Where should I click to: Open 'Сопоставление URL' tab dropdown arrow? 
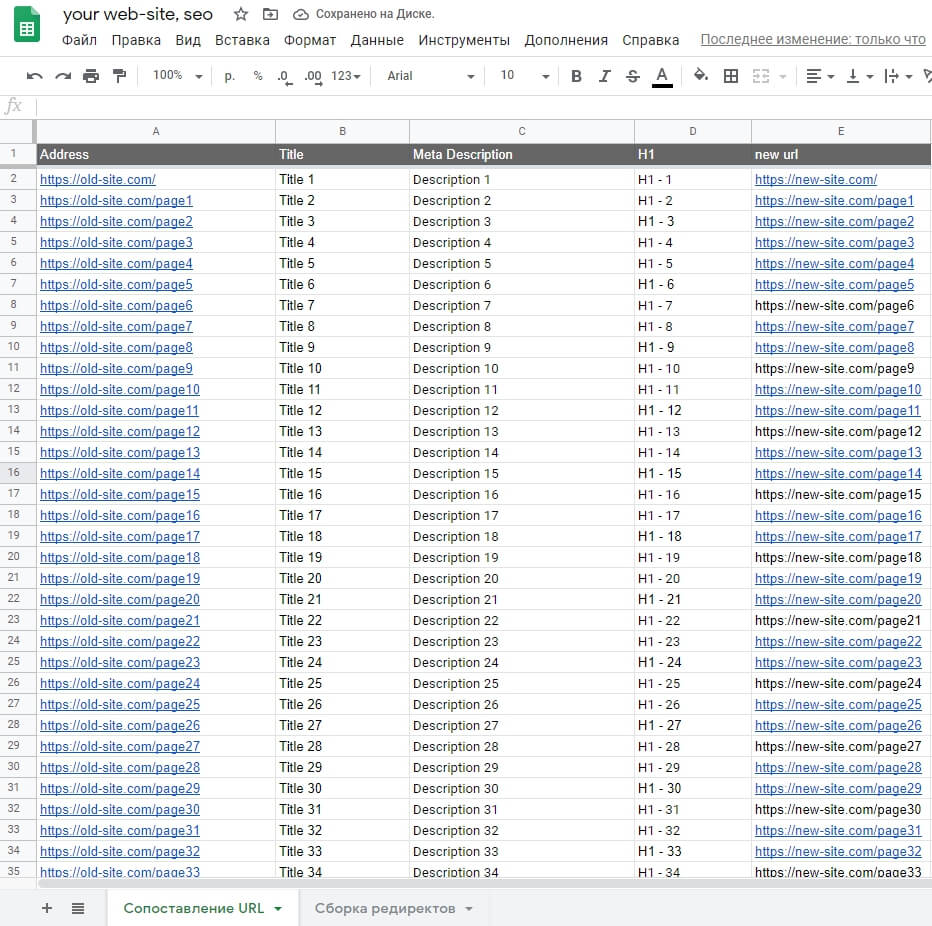click(x=278, y=909)
